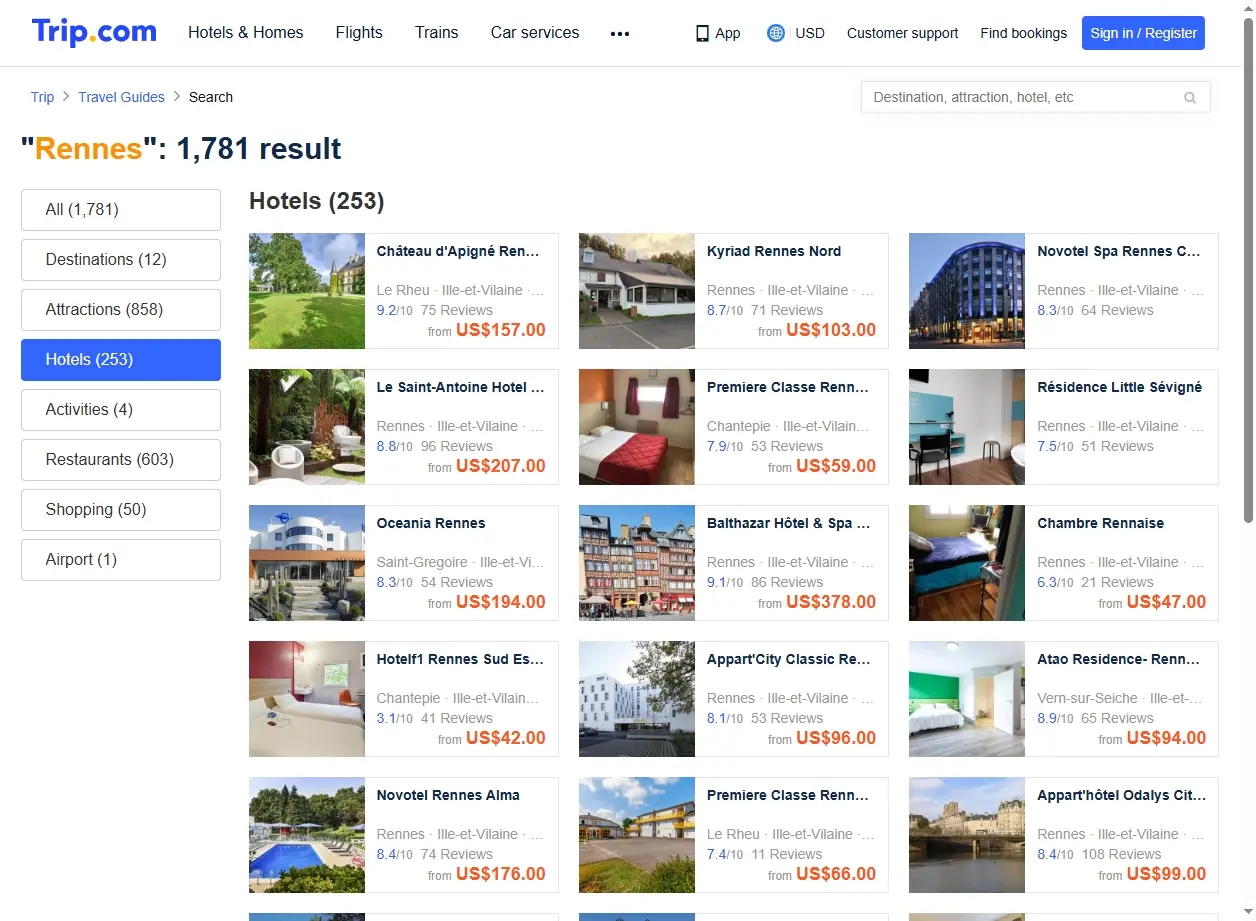Open Find bookings
This screenshot has width=1256, height=921.
[x=1023, y=33]
